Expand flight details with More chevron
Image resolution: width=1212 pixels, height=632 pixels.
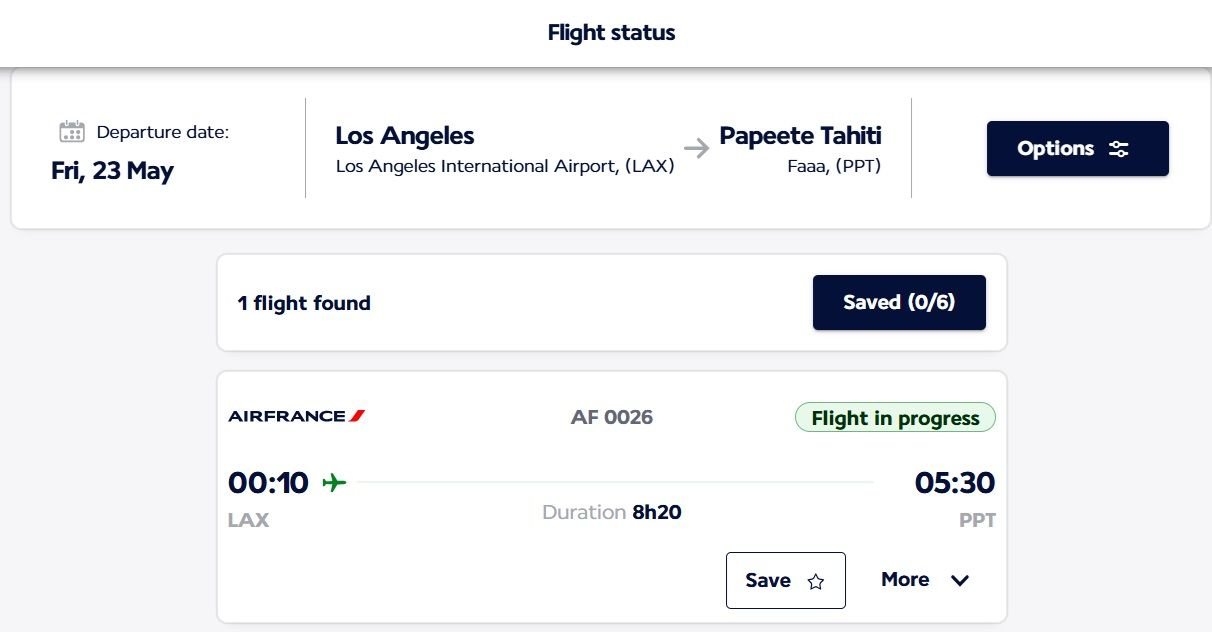click(960, 581)
